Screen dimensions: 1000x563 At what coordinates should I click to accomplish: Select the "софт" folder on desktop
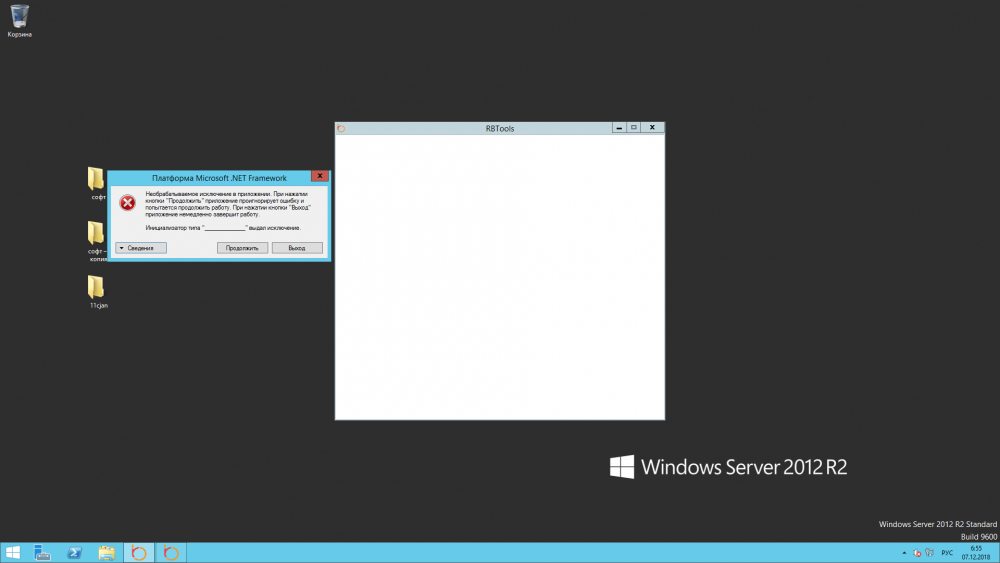[x=96, y=180]
